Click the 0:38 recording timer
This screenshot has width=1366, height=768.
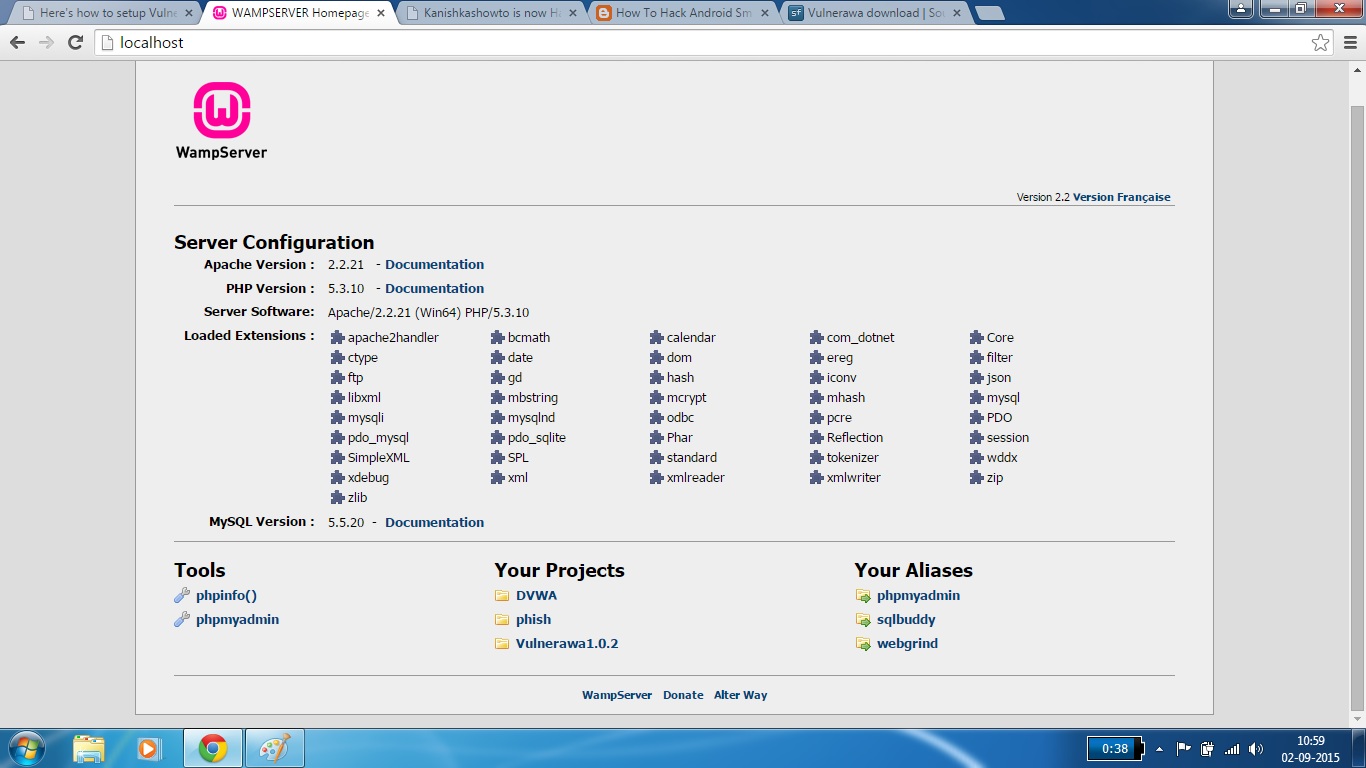1114,748
